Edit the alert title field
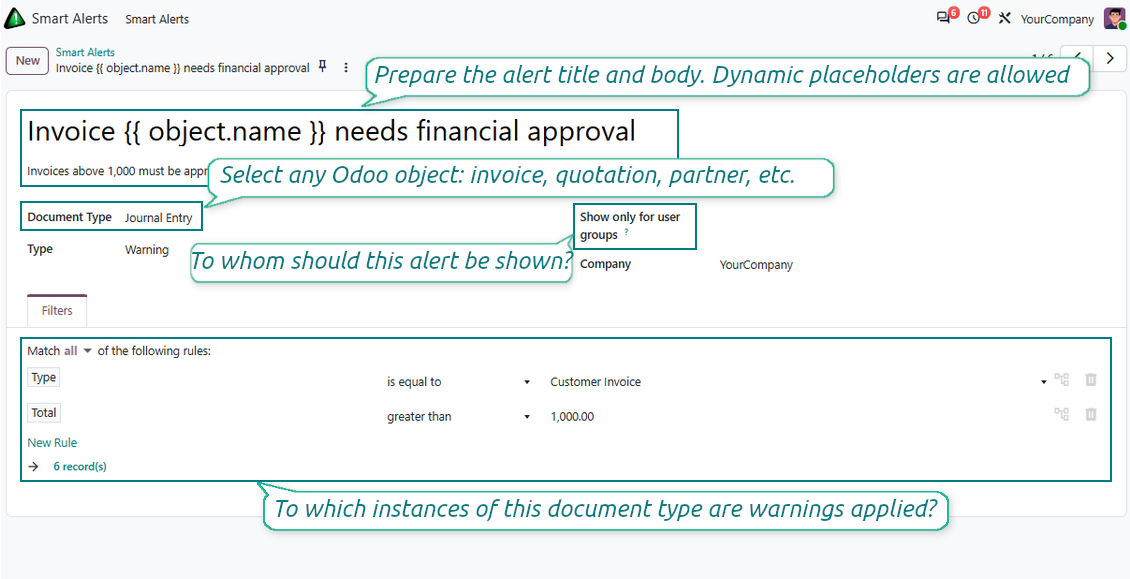The height and width of the screenshot is (579, 1130). click(x=332, y=131)
